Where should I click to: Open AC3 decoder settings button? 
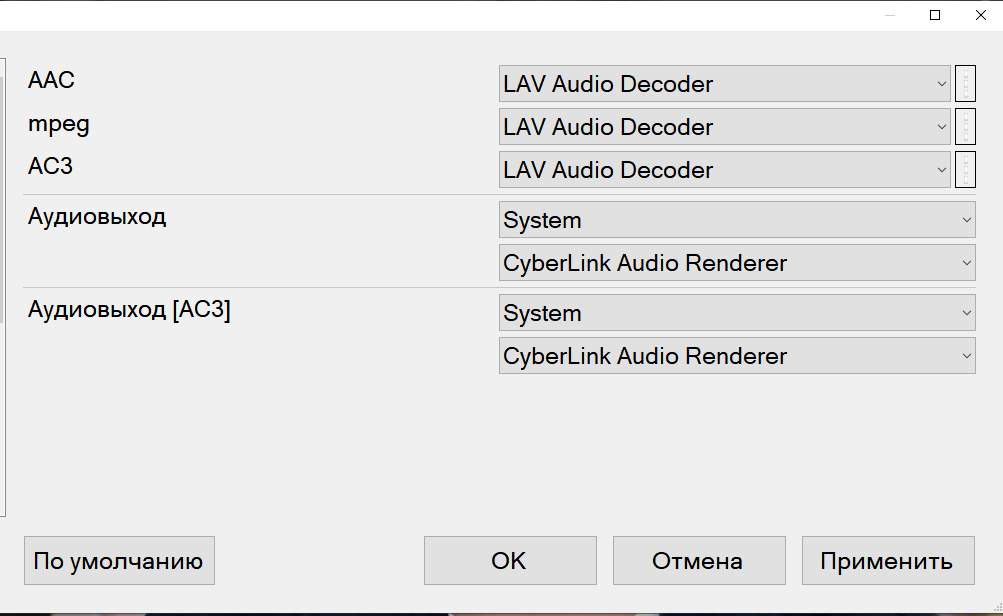coord(965,170)
